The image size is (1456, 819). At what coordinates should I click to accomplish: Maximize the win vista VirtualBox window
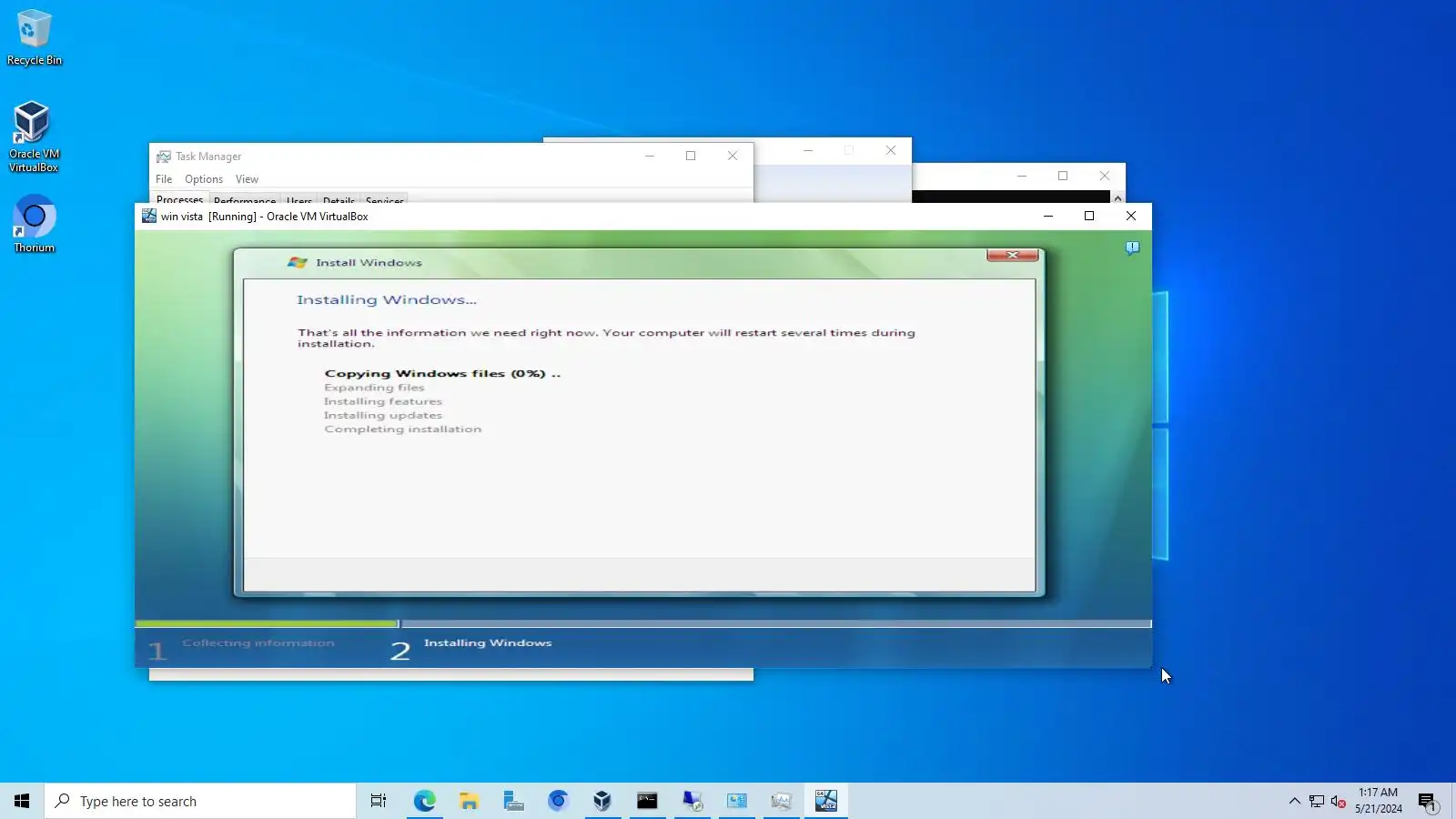point(1089,216)
